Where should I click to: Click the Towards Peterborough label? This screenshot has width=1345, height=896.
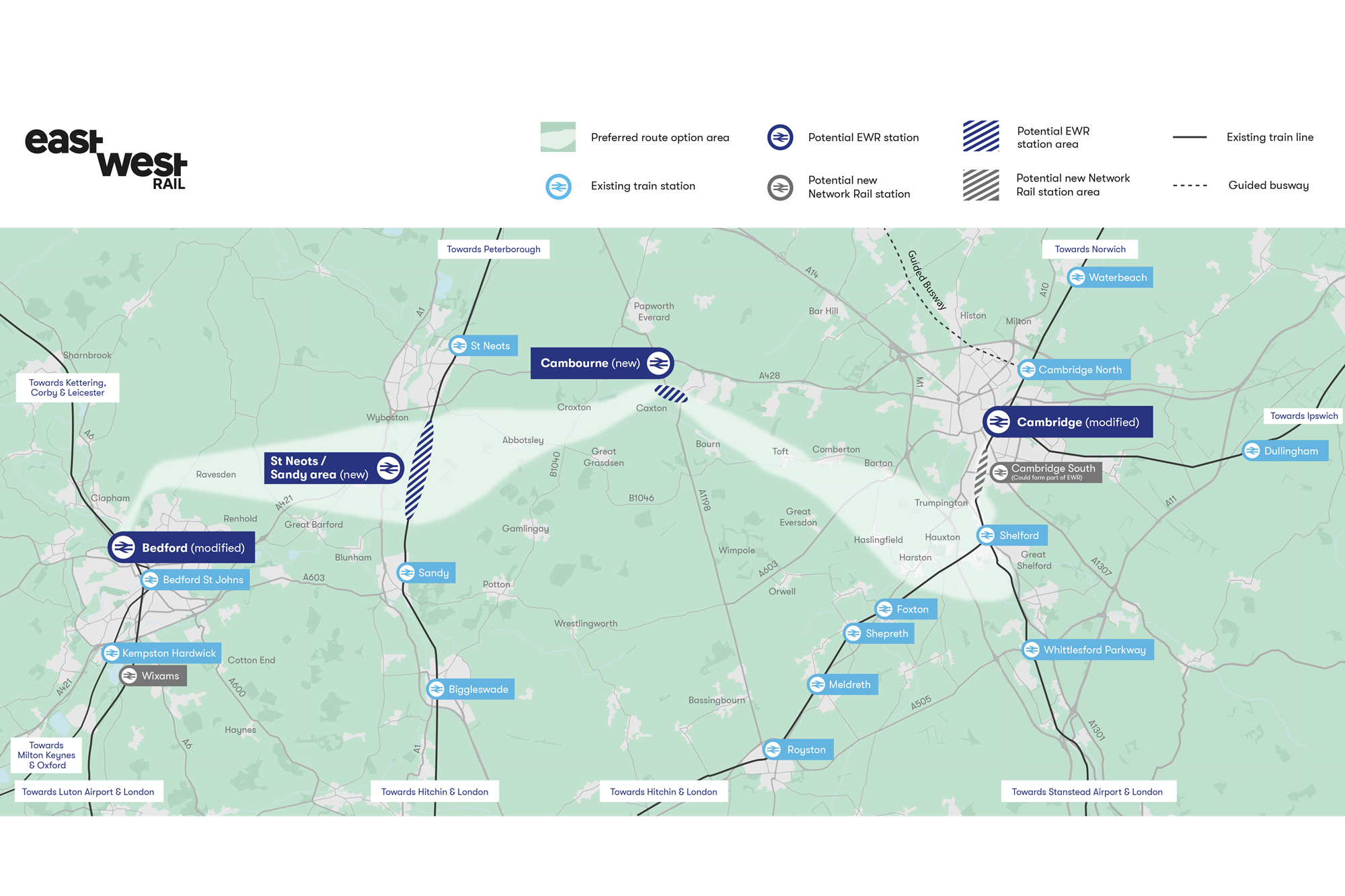493,249
